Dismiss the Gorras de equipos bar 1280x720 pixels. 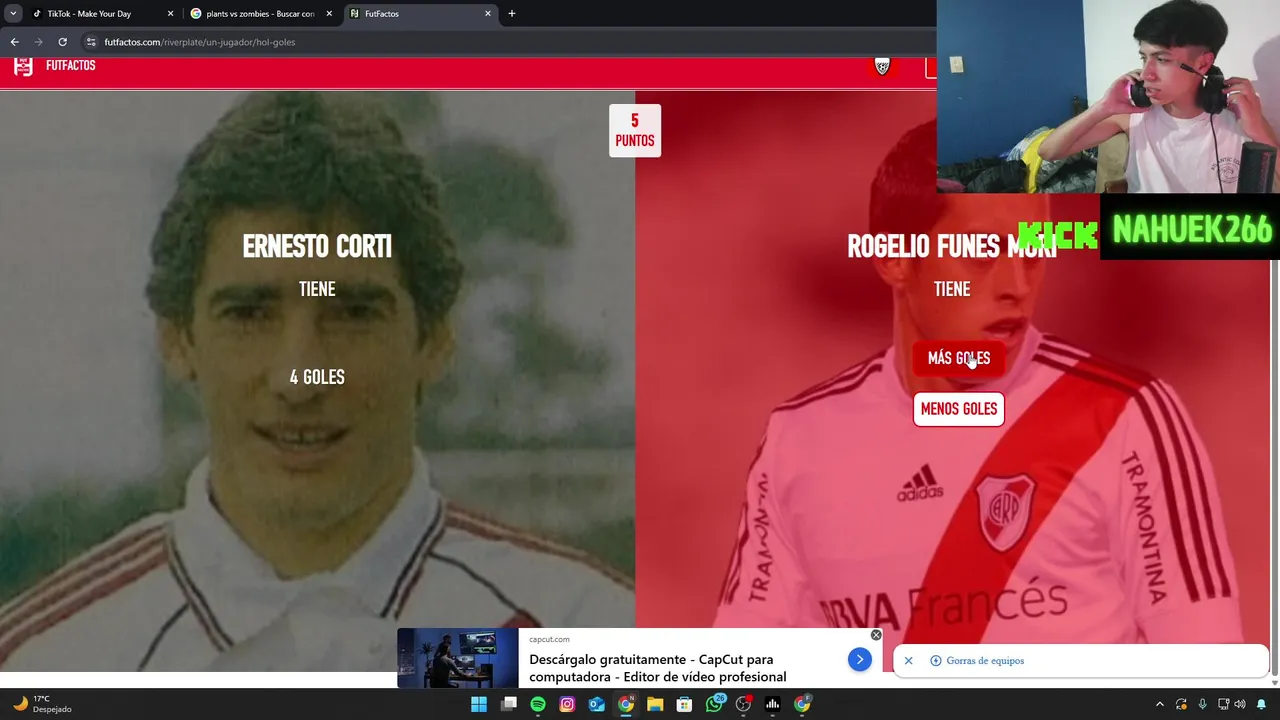tap(908, 661)
